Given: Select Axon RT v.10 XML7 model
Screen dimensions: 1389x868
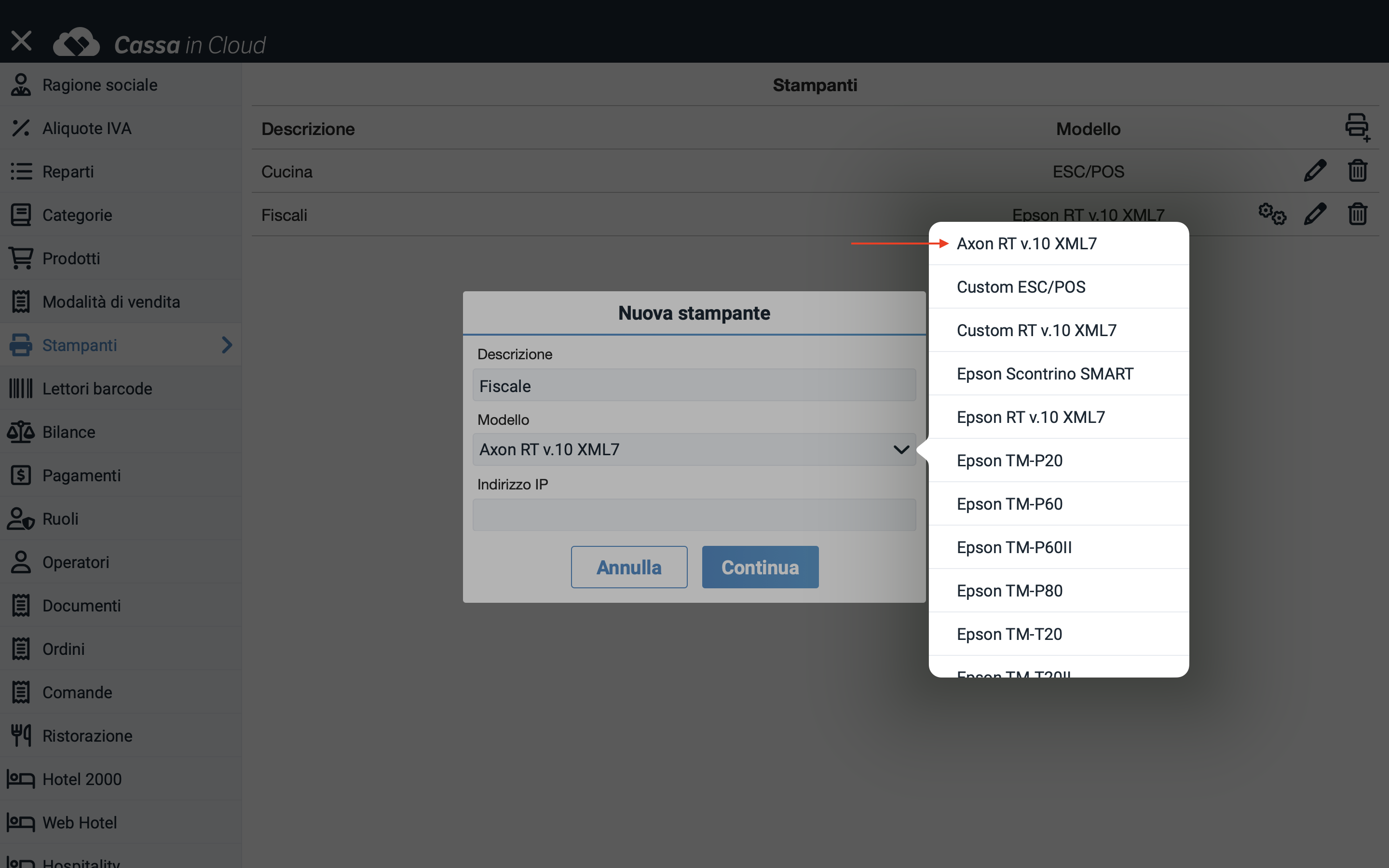Looking at the screenshot, I should click(x=1026, y=244).
